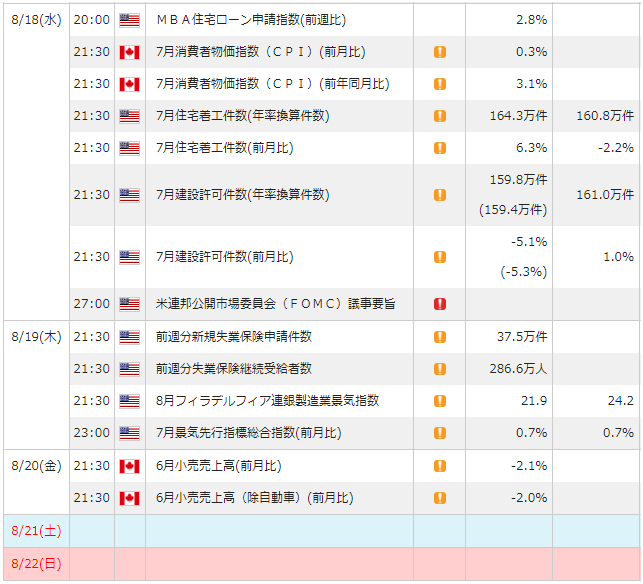This screenshot has height=584, width=643.
Task: Click the 23:00 time cell
Action: pyautogui.click(x=92, y=433)
